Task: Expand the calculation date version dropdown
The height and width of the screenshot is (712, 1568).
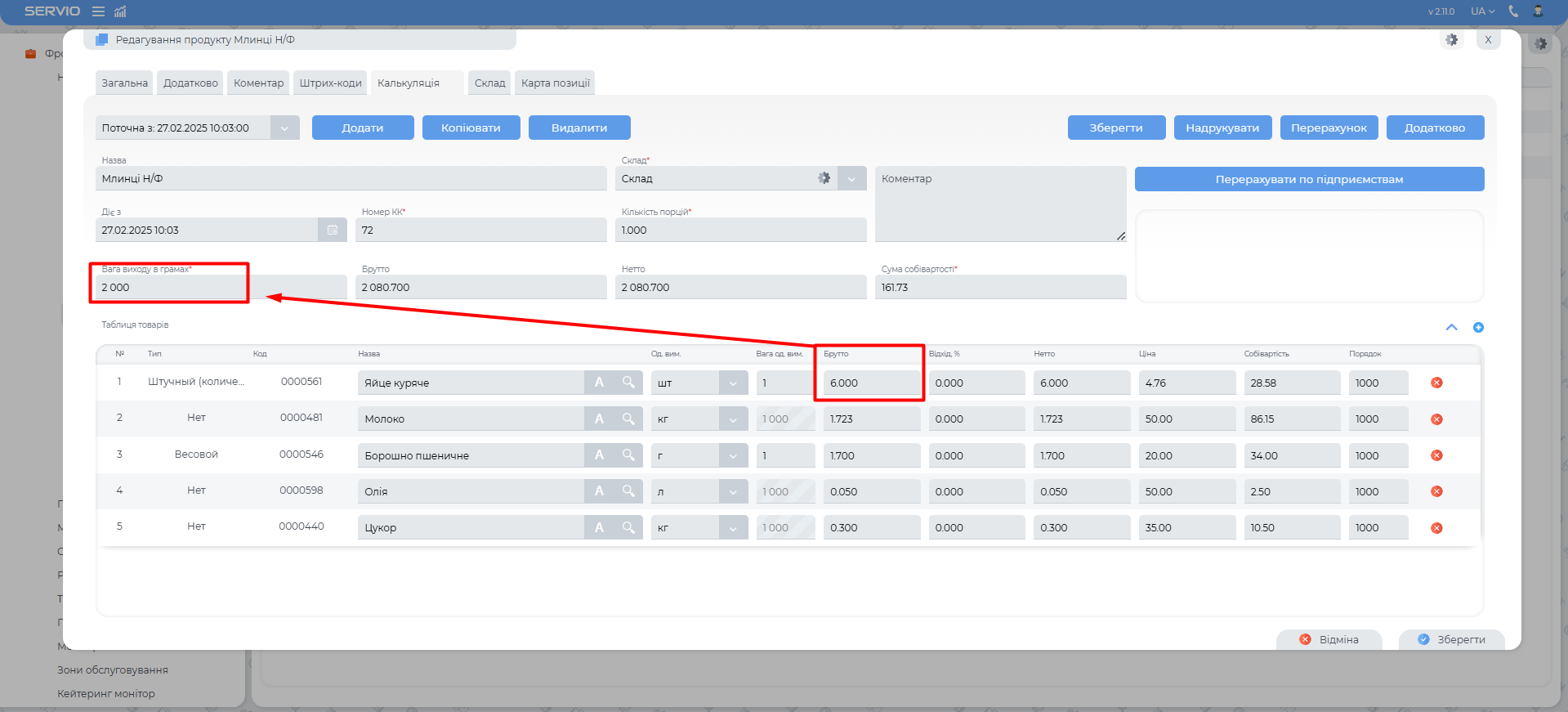Action: [284, 128]
